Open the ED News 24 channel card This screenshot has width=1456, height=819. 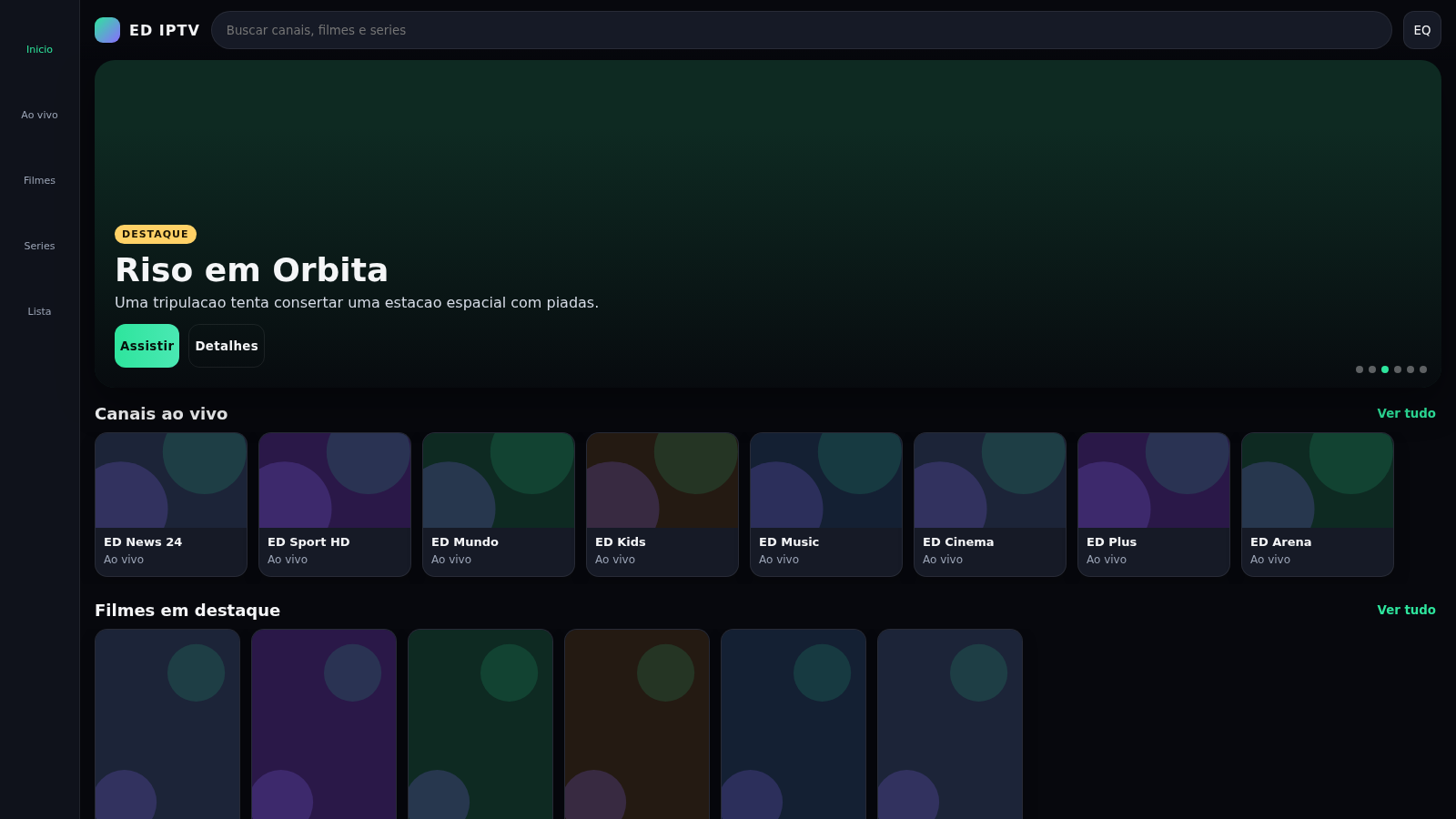[x=171, y=504]
